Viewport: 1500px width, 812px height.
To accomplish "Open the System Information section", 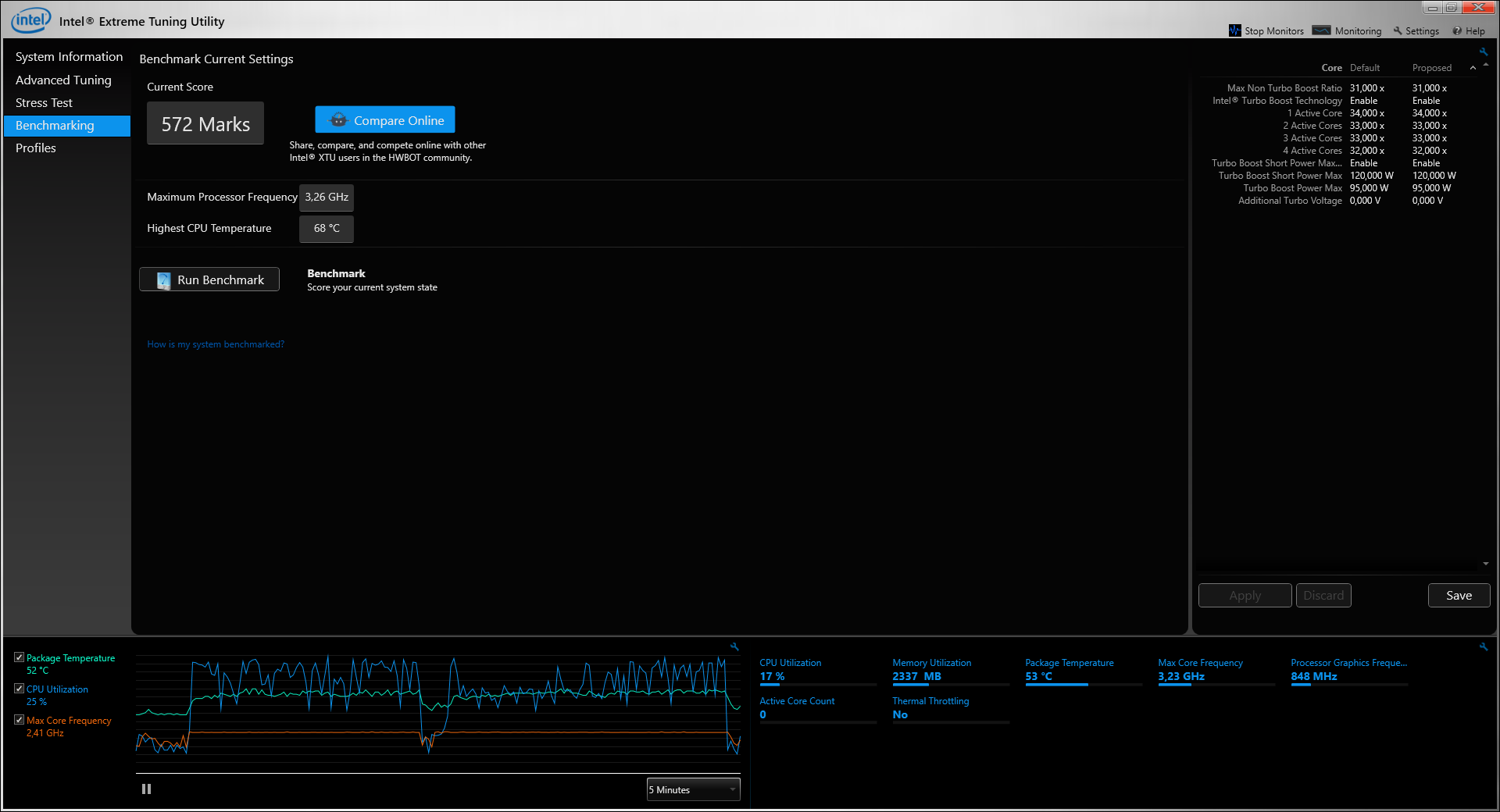I will click(69, 57).
